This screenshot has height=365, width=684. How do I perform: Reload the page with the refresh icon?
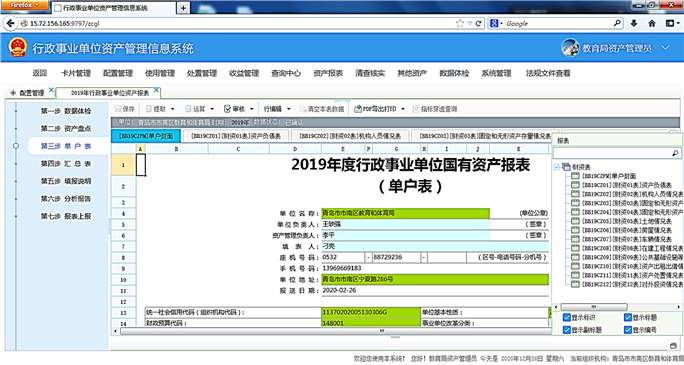479,24
